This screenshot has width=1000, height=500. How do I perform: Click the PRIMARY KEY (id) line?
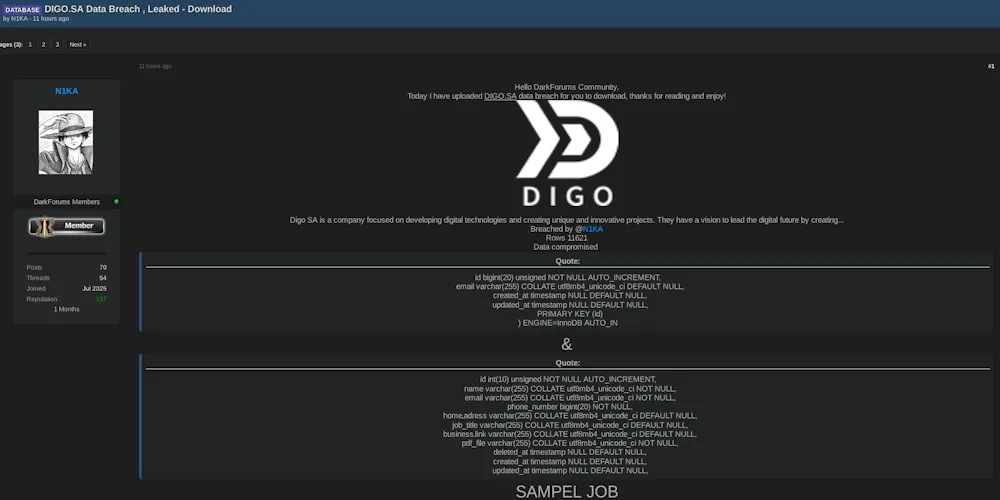(x=570, y=314)
